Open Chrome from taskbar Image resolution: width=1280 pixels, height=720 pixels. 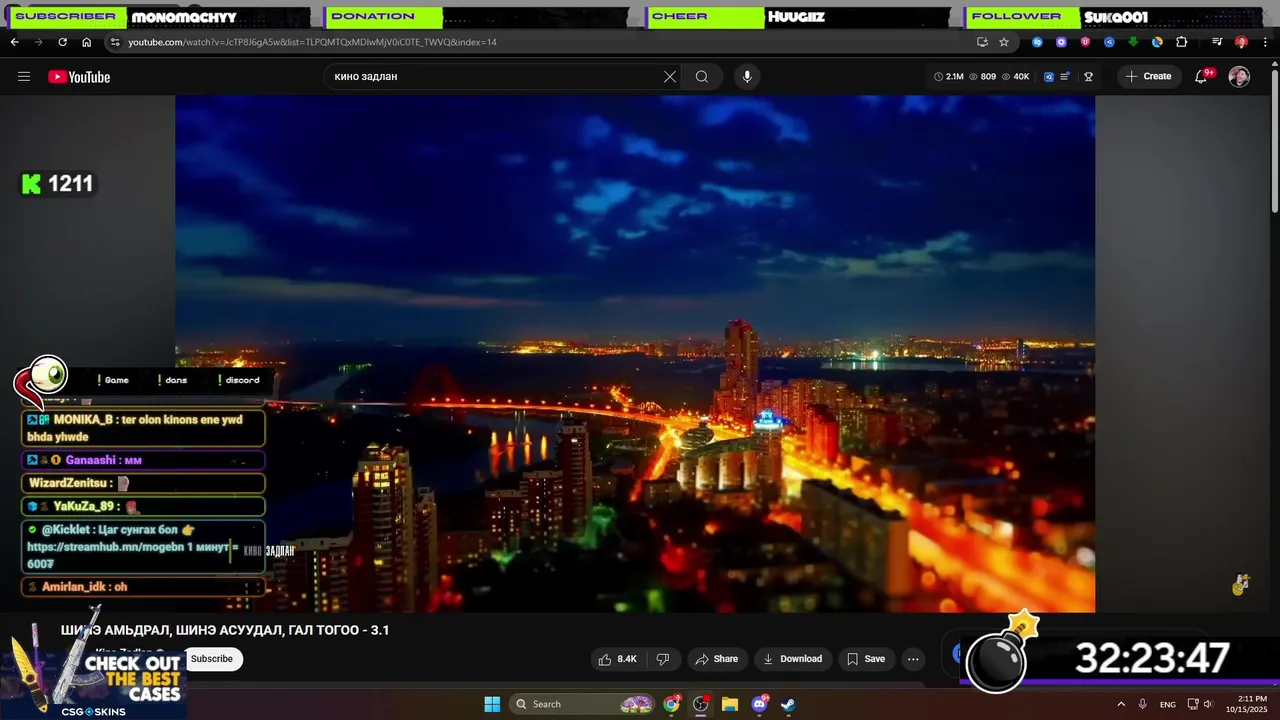[x=672, y=704]
